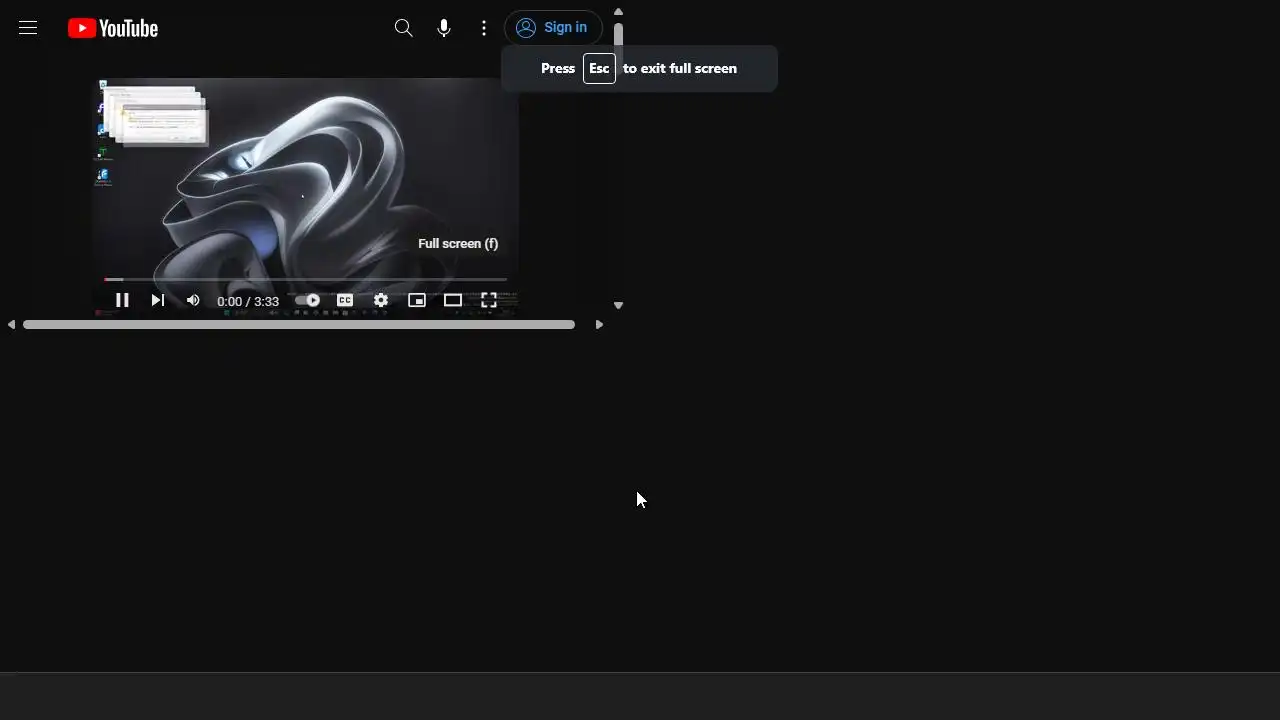Click the horizontal scrollbar thumb

point(299,325)
